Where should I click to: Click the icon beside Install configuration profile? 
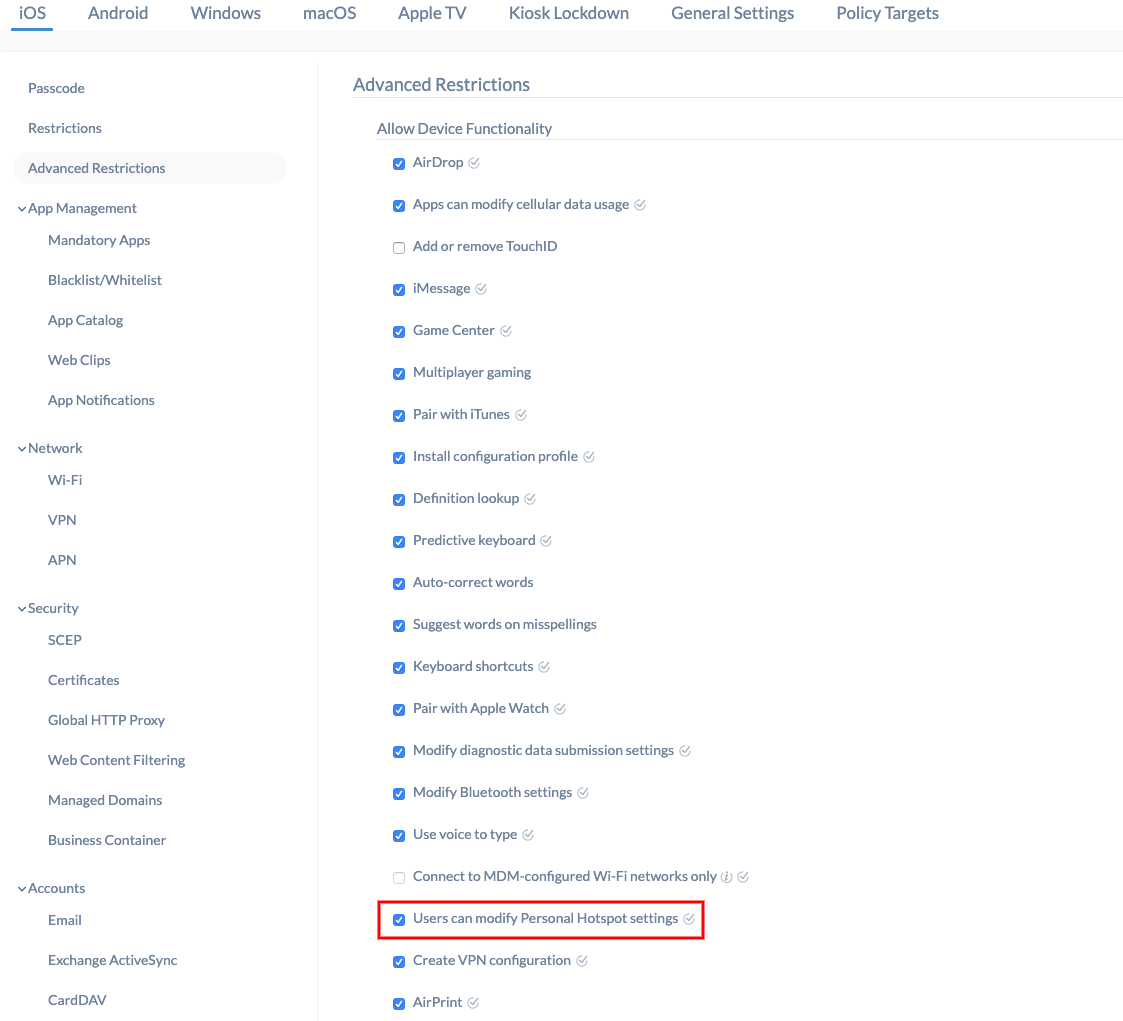tap(589, 457)
